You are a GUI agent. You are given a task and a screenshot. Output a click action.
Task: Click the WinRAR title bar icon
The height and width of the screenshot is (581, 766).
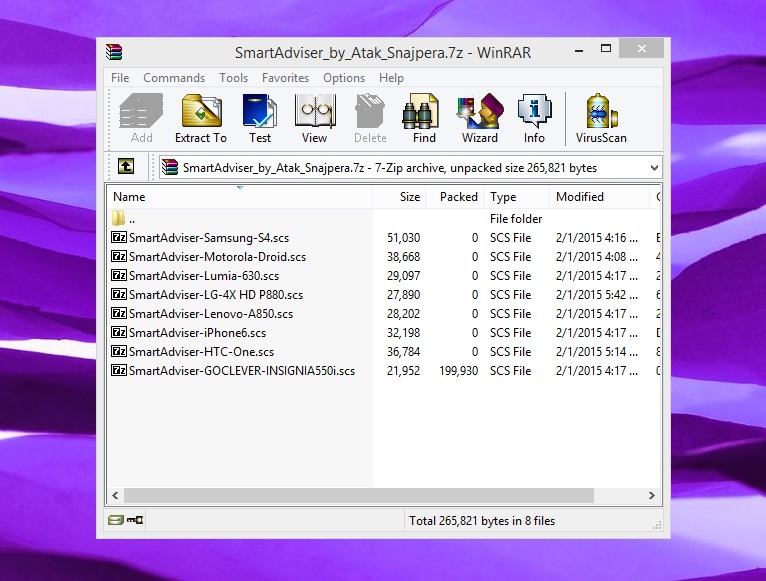point(114,52)
